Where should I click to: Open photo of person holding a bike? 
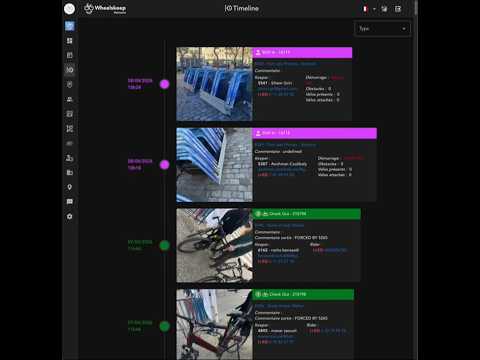(x=214, y=245)
